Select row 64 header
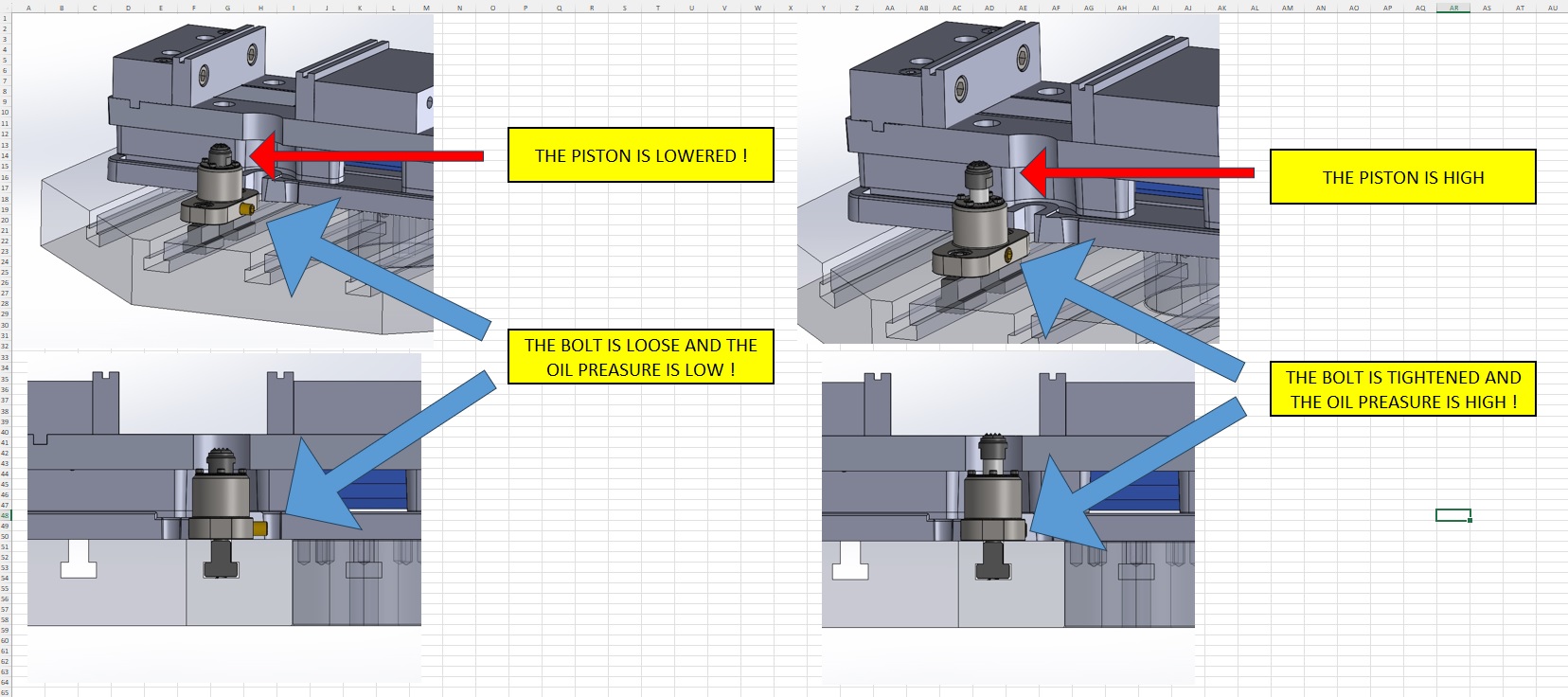Image resolution: width=1568 pixels, height=697 pixels. tap(5, 683)
